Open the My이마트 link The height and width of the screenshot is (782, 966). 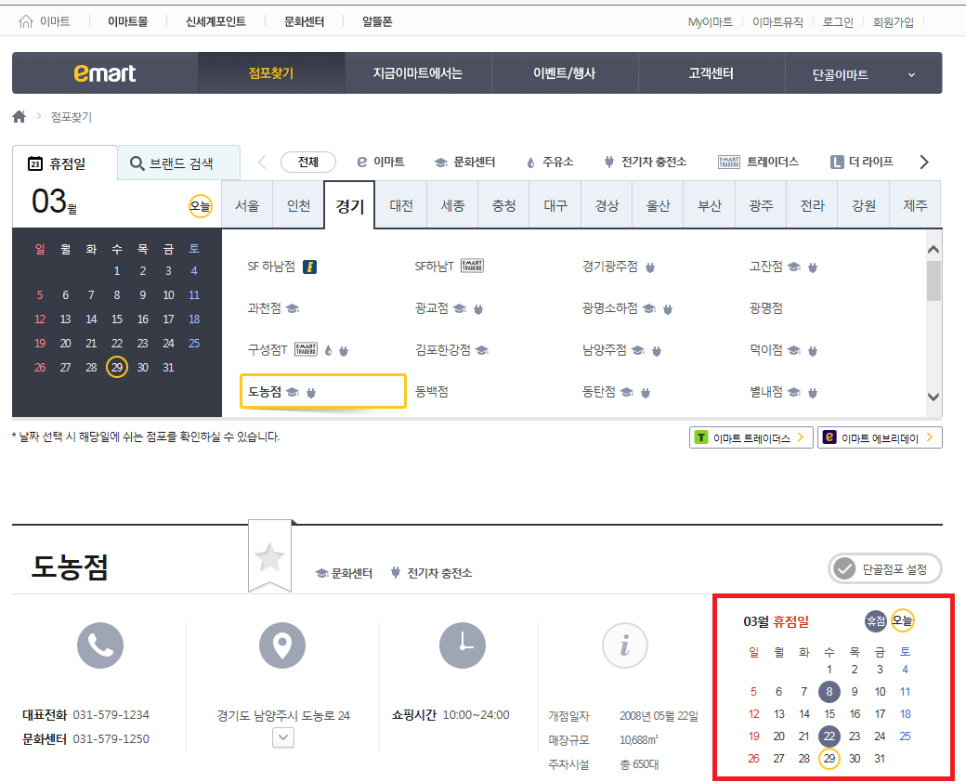coord(710,22)
